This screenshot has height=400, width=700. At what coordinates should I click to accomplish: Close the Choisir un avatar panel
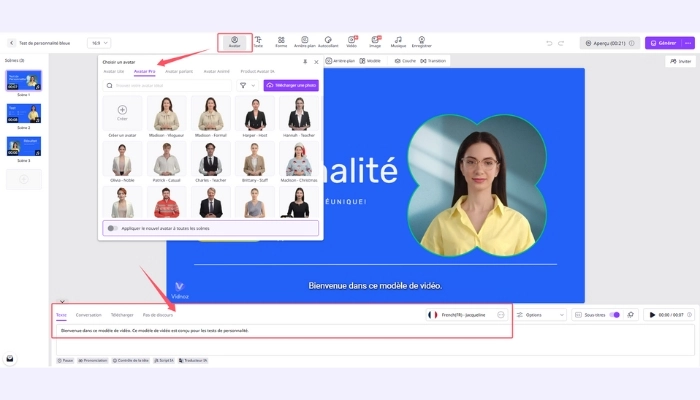click(x=317, y=62)
